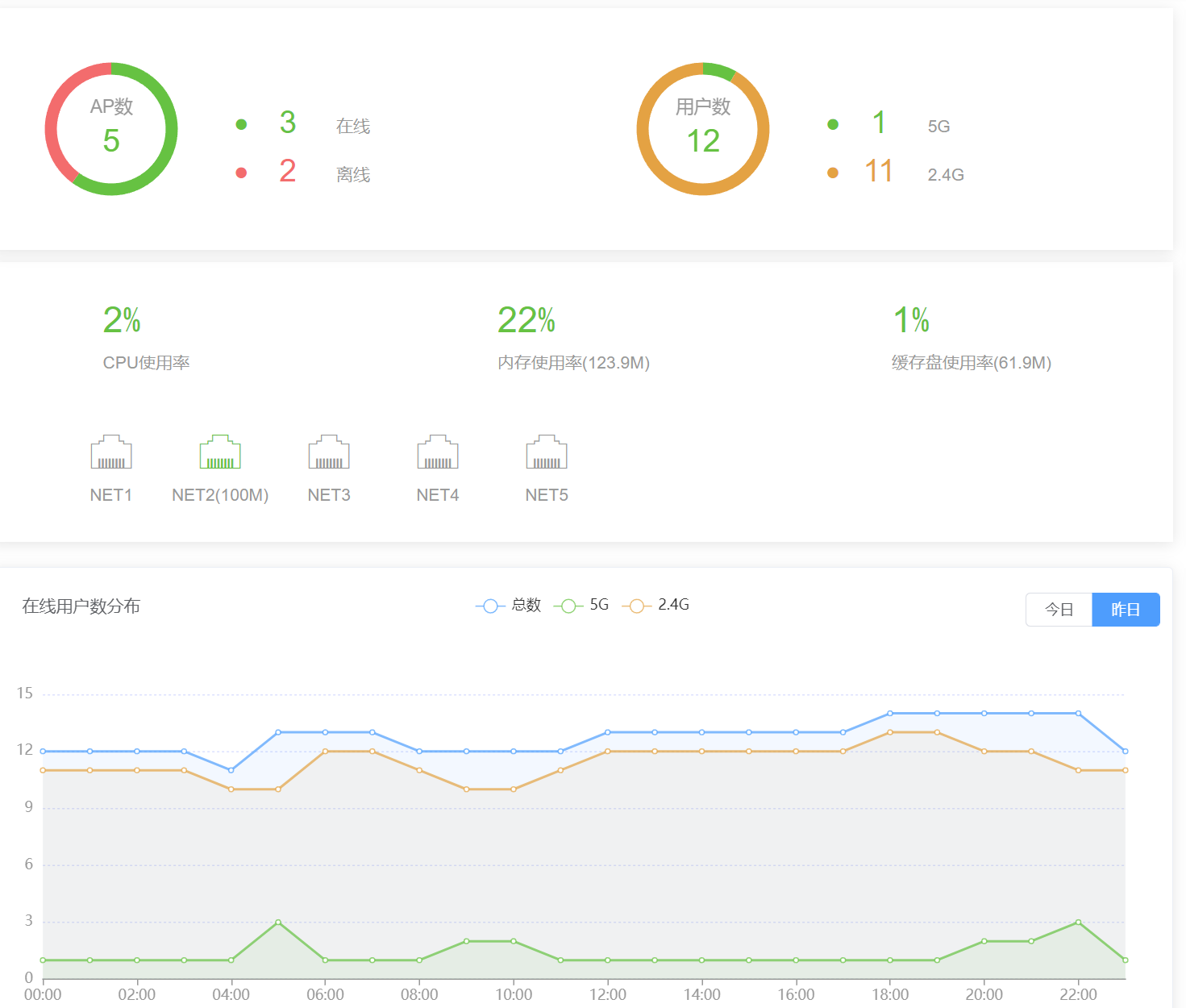Switch chart to 今日 view
Screen dimensions: 1186x1008
pyautogui.click(x=1059, y=610)
